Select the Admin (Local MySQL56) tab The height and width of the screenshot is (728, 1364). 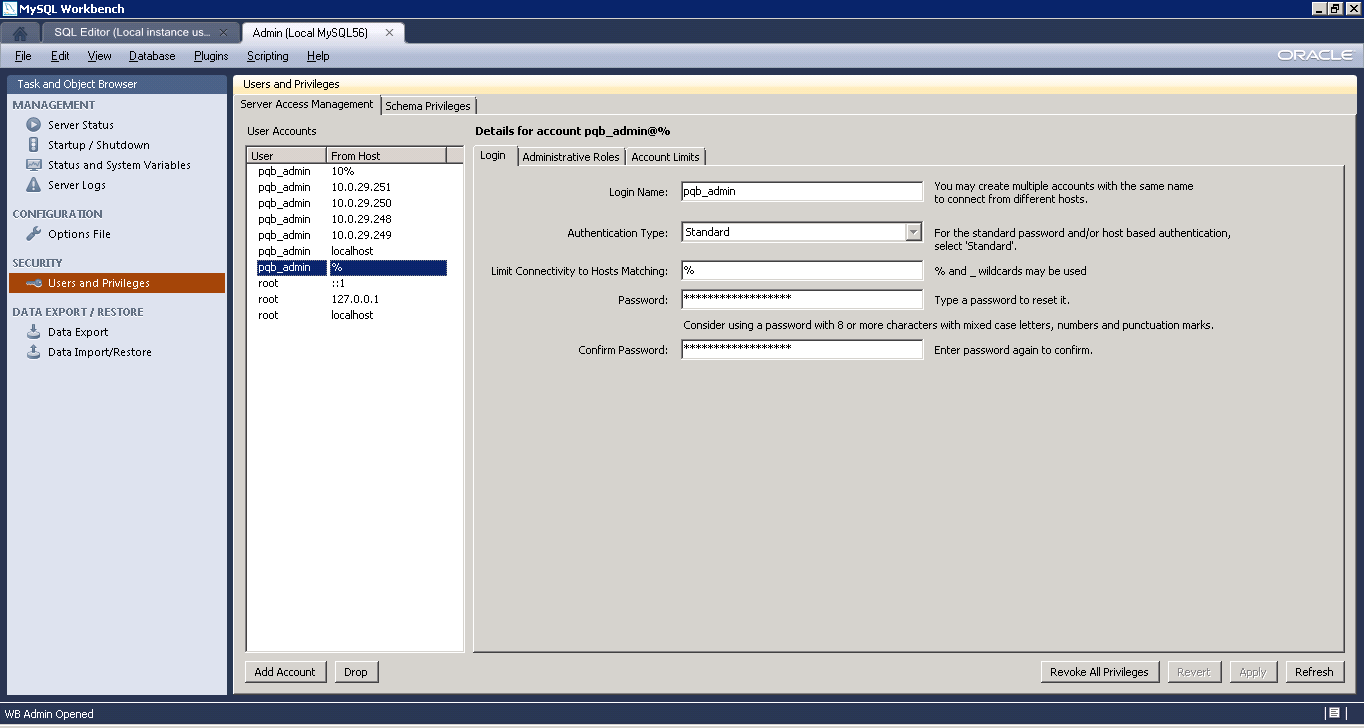(x=323, y=33)
